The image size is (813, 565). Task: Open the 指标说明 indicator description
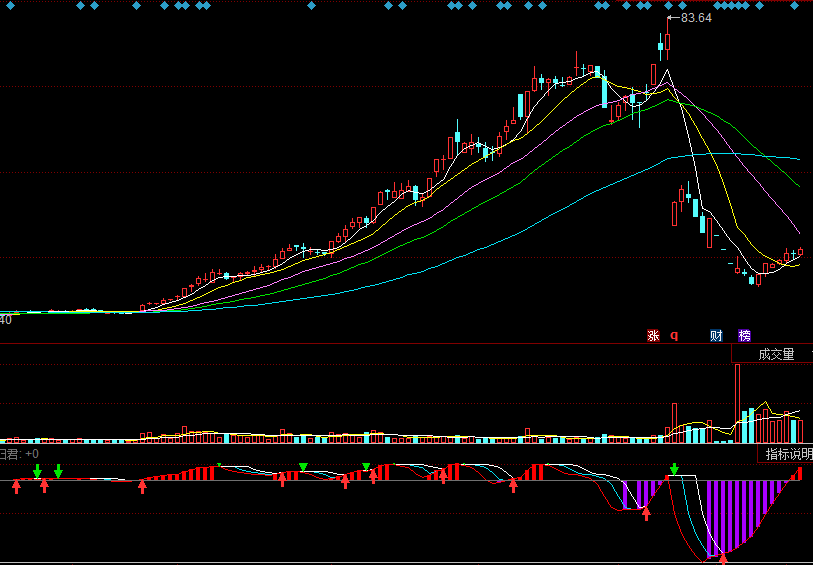pos(788,454)
